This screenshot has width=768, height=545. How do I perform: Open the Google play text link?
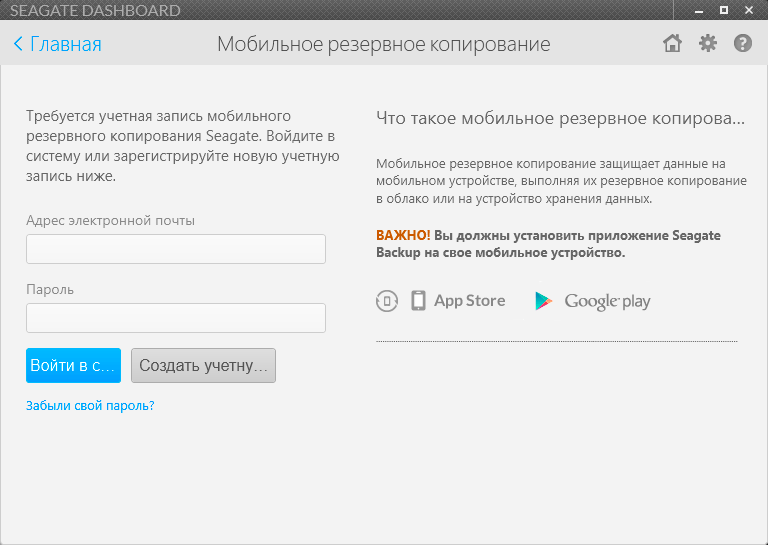pos(607,301)
